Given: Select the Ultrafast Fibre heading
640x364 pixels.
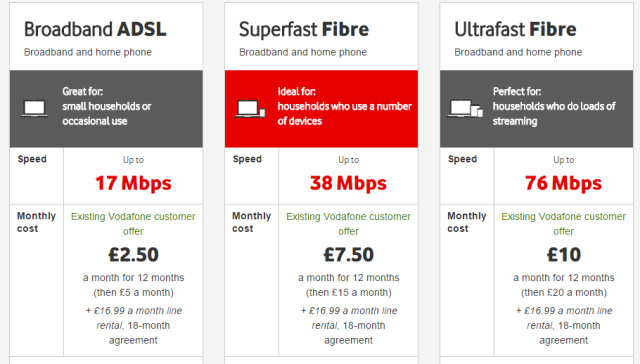Looking at the screenshot, I should click(x=515, y=29).
